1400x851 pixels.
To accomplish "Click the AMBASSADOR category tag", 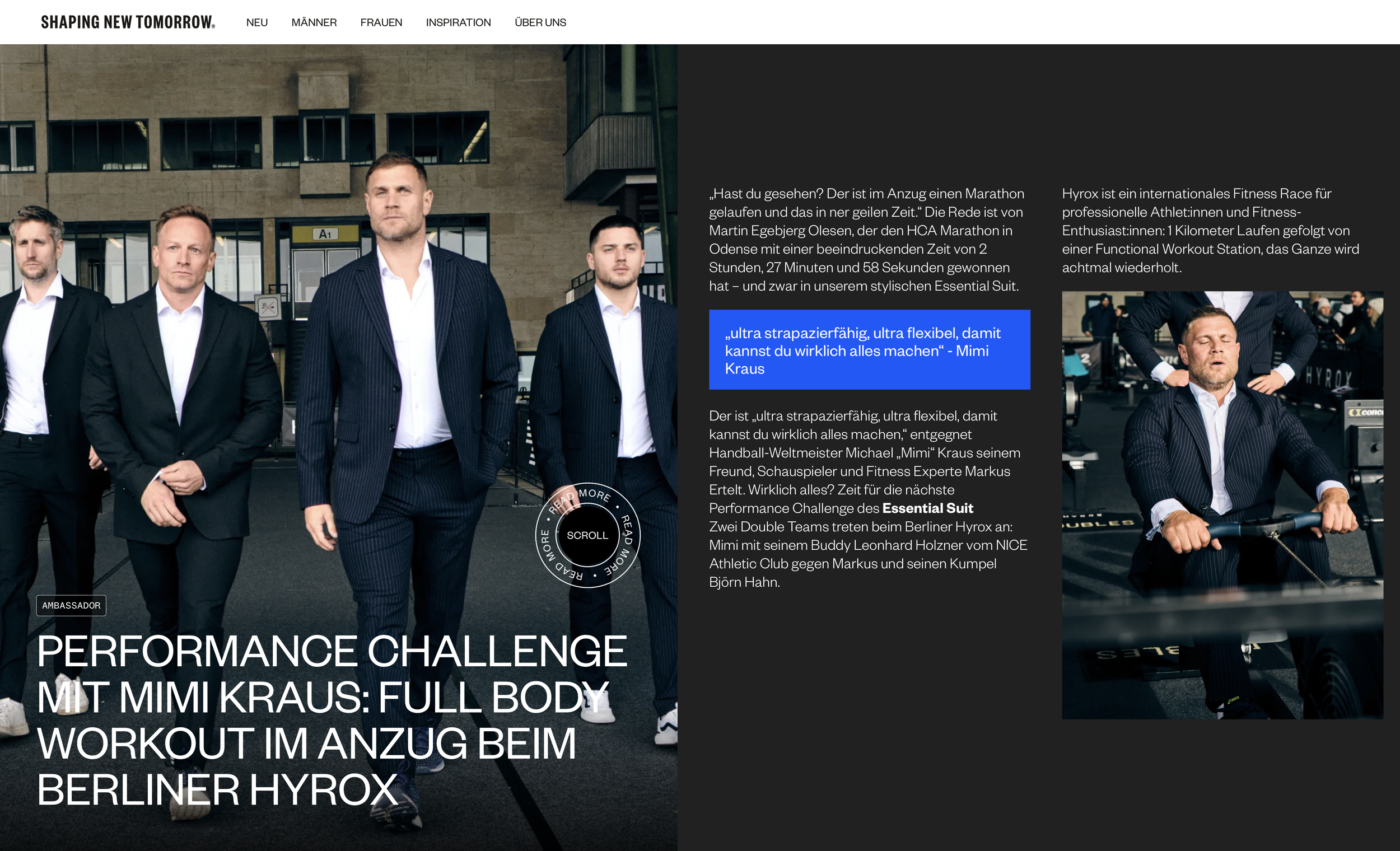I will tap(71, 606).
